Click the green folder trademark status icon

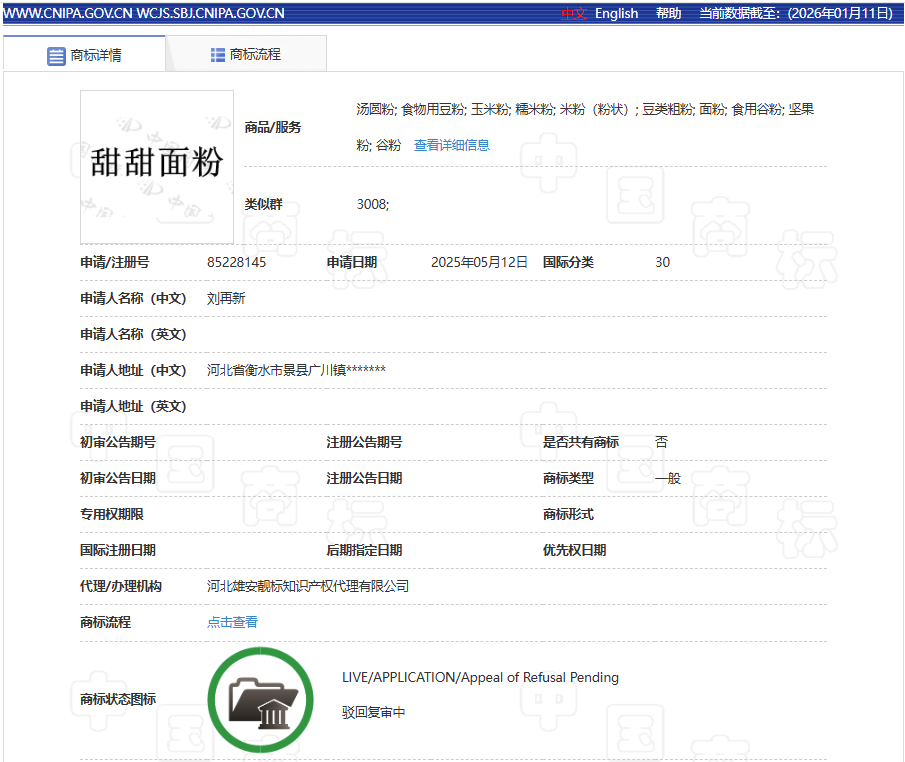[253, 699]
